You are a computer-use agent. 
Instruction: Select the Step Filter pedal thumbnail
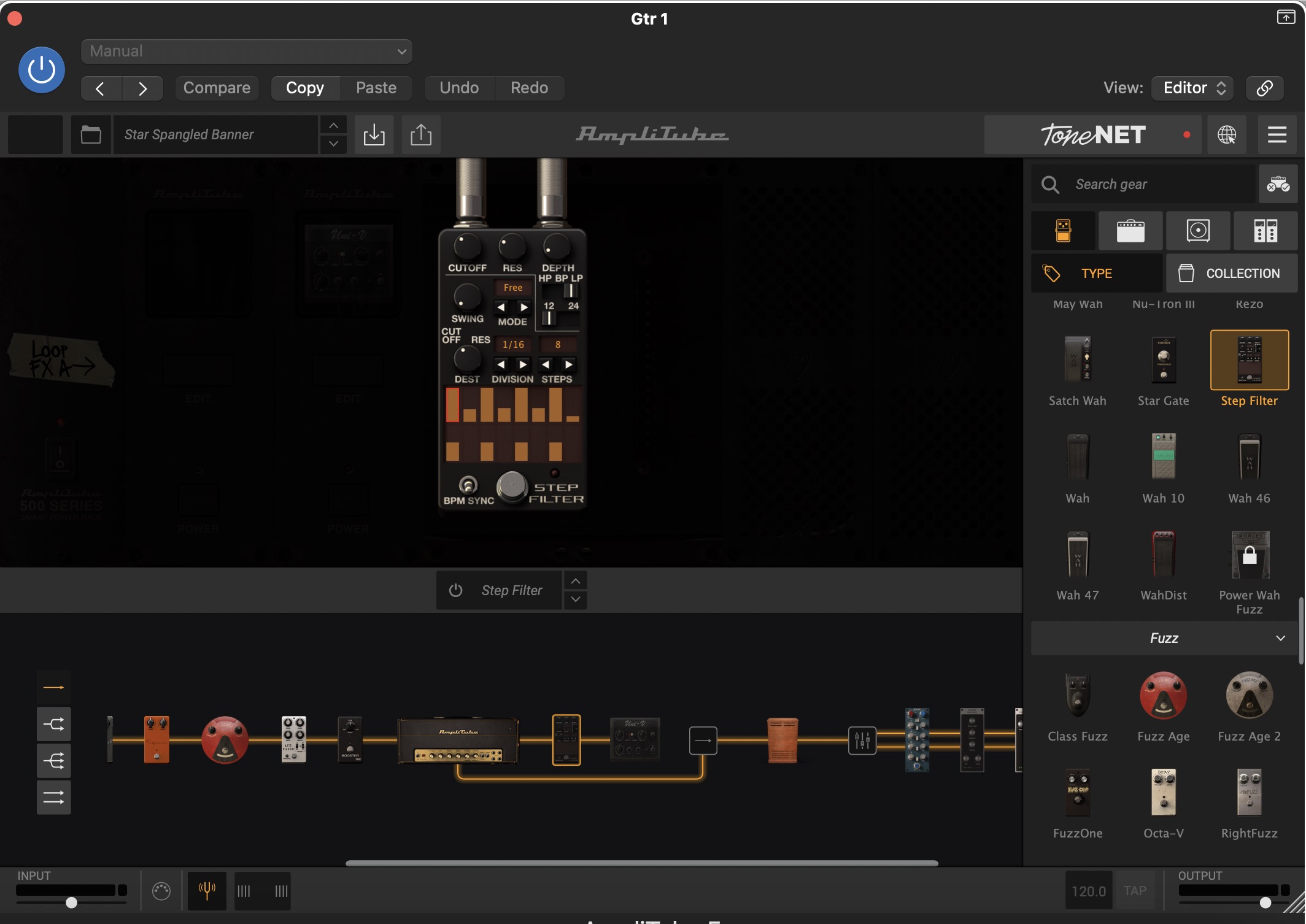pos(1250,360)
